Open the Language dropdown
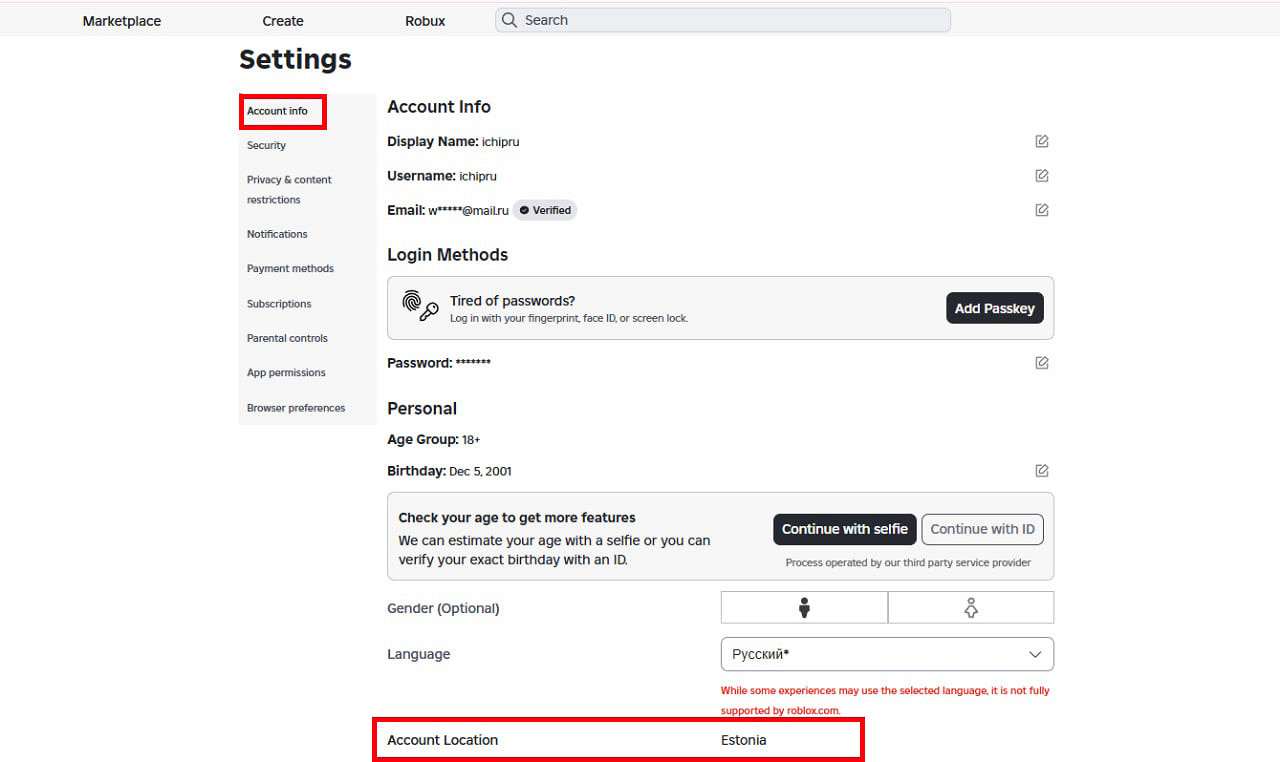Viewport: 1280px width, 762px height. [x=886, y=654]
